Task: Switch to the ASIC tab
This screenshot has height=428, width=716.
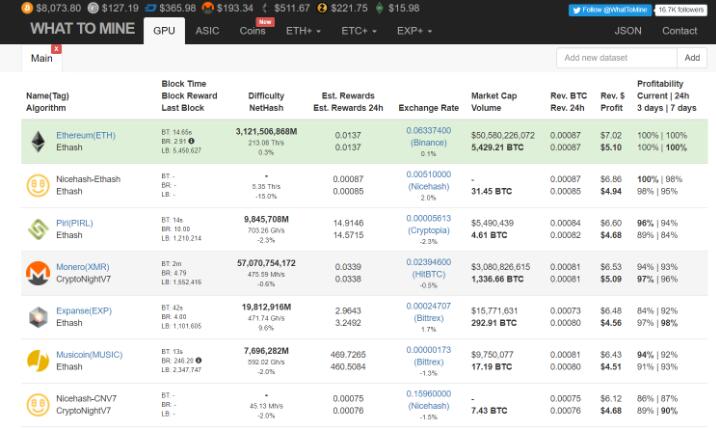Action: coord(207,31)
